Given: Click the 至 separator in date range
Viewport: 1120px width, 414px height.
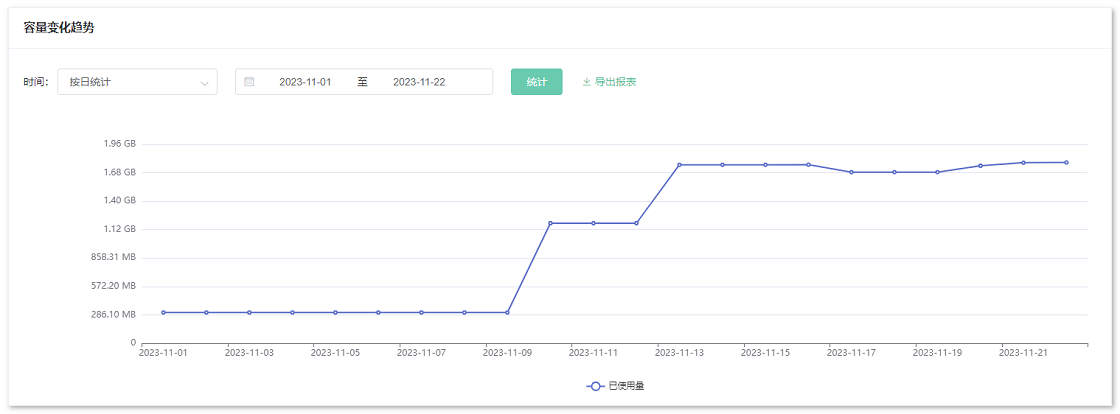Looking at the screenshot, I should click(x=362, y=82).
